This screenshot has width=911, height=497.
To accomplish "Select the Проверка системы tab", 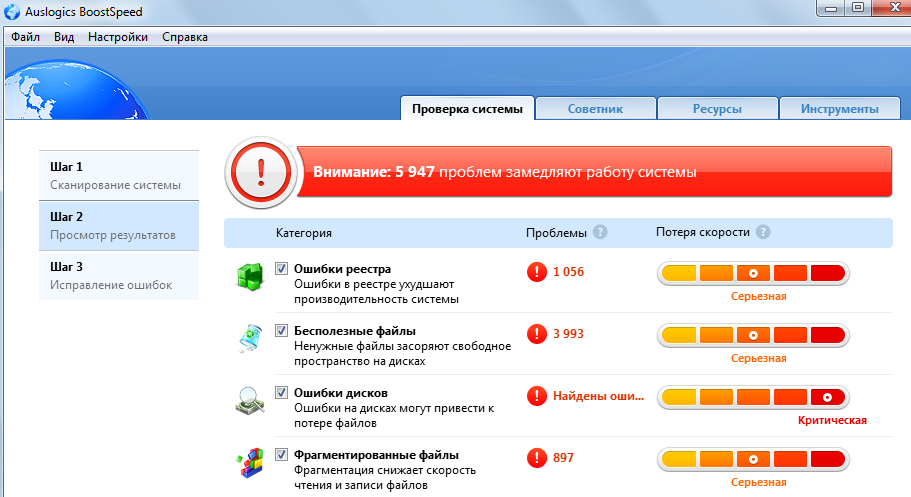I will pyautogui.click(x=467, y=109).
